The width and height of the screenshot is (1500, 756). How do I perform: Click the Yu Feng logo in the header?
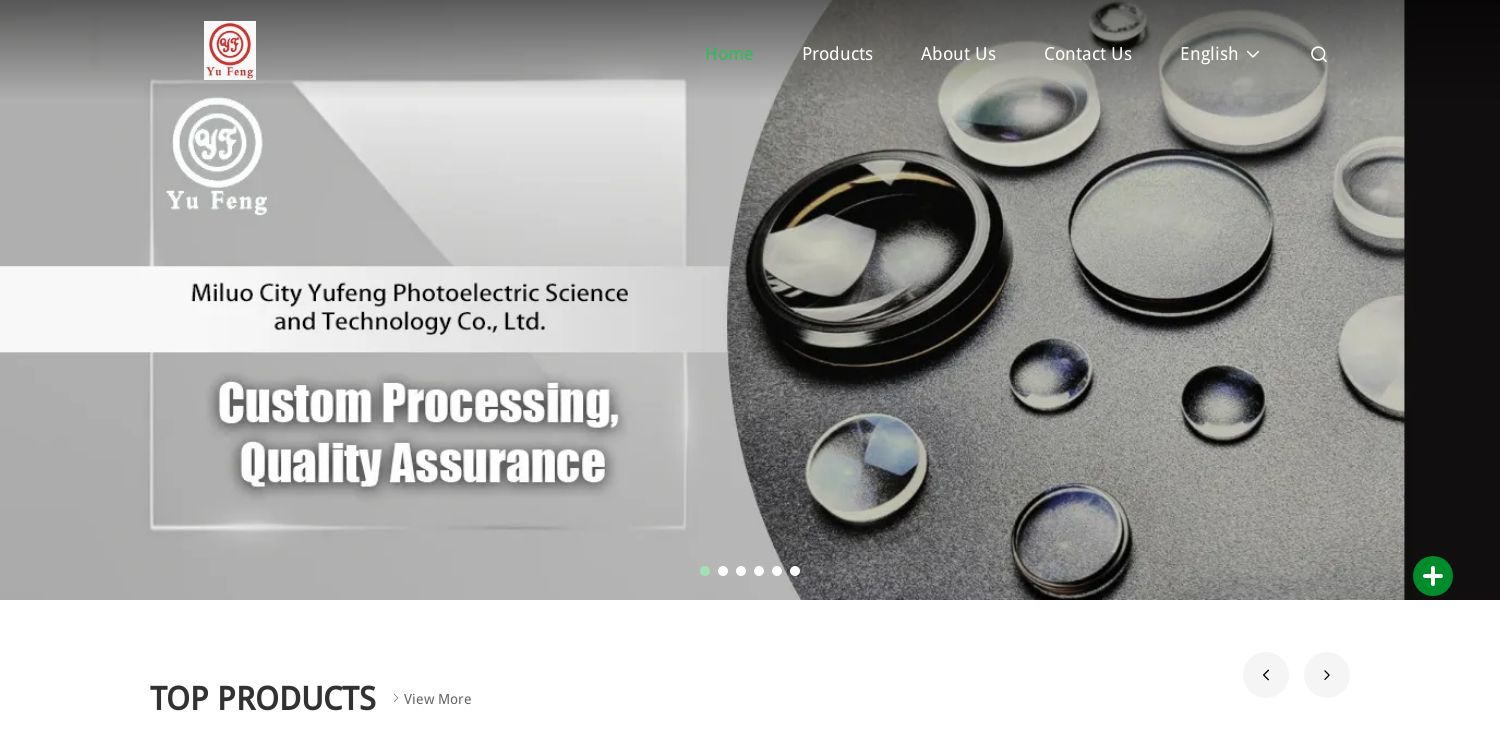point(230,50)
